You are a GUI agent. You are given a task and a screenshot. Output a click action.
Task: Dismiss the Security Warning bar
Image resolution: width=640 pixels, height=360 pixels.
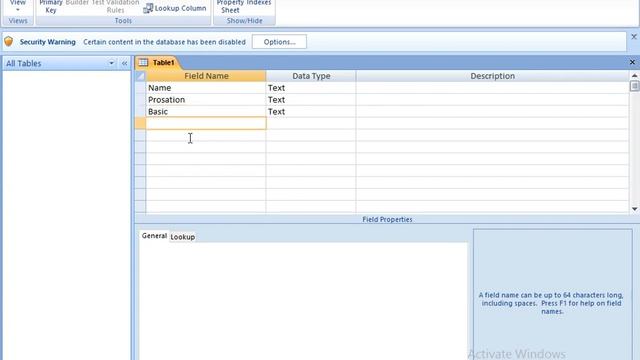pyautogui.click(x=634, y=37)
